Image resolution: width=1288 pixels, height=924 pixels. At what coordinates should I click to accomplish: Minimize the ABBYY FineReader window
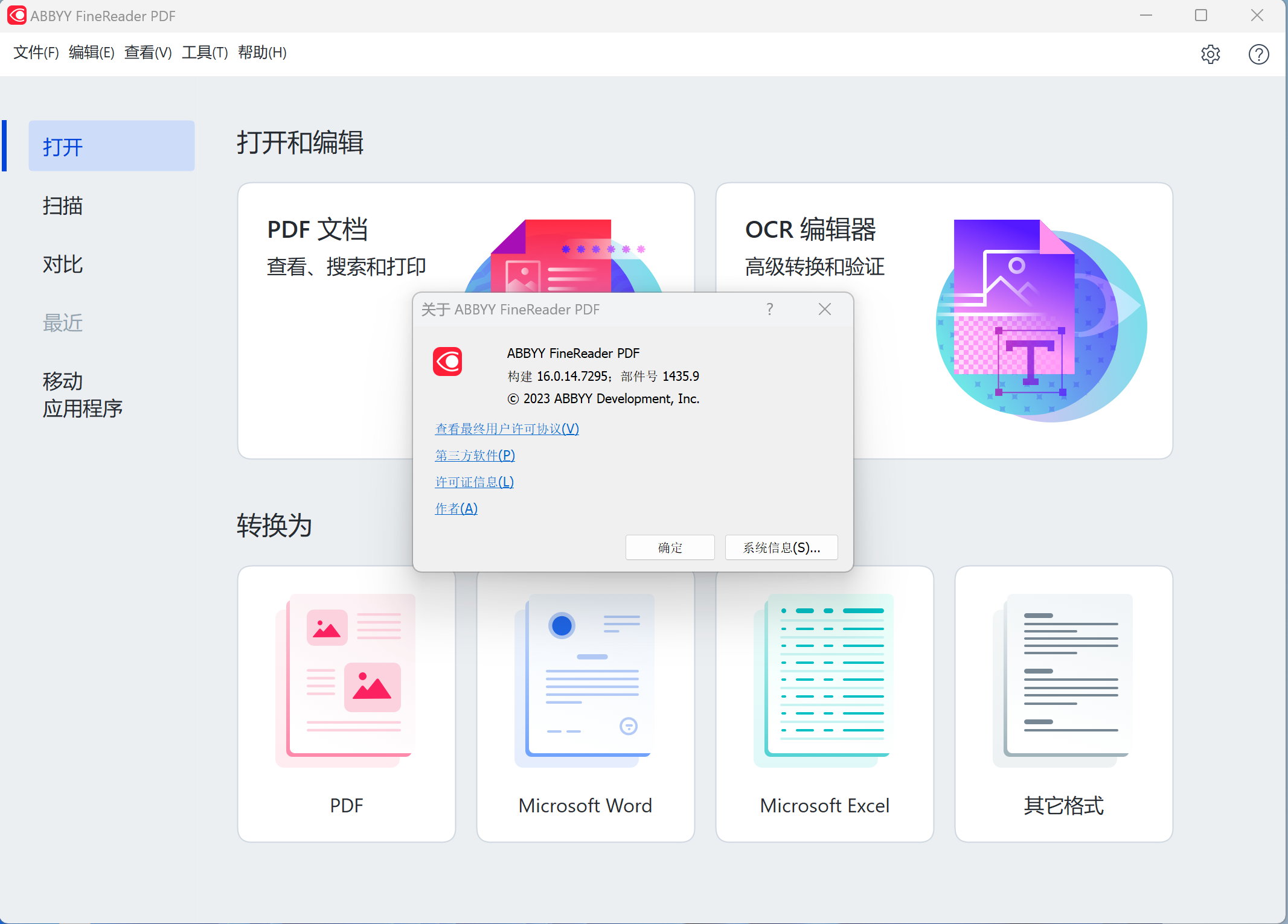click(x=1145, y=16)
